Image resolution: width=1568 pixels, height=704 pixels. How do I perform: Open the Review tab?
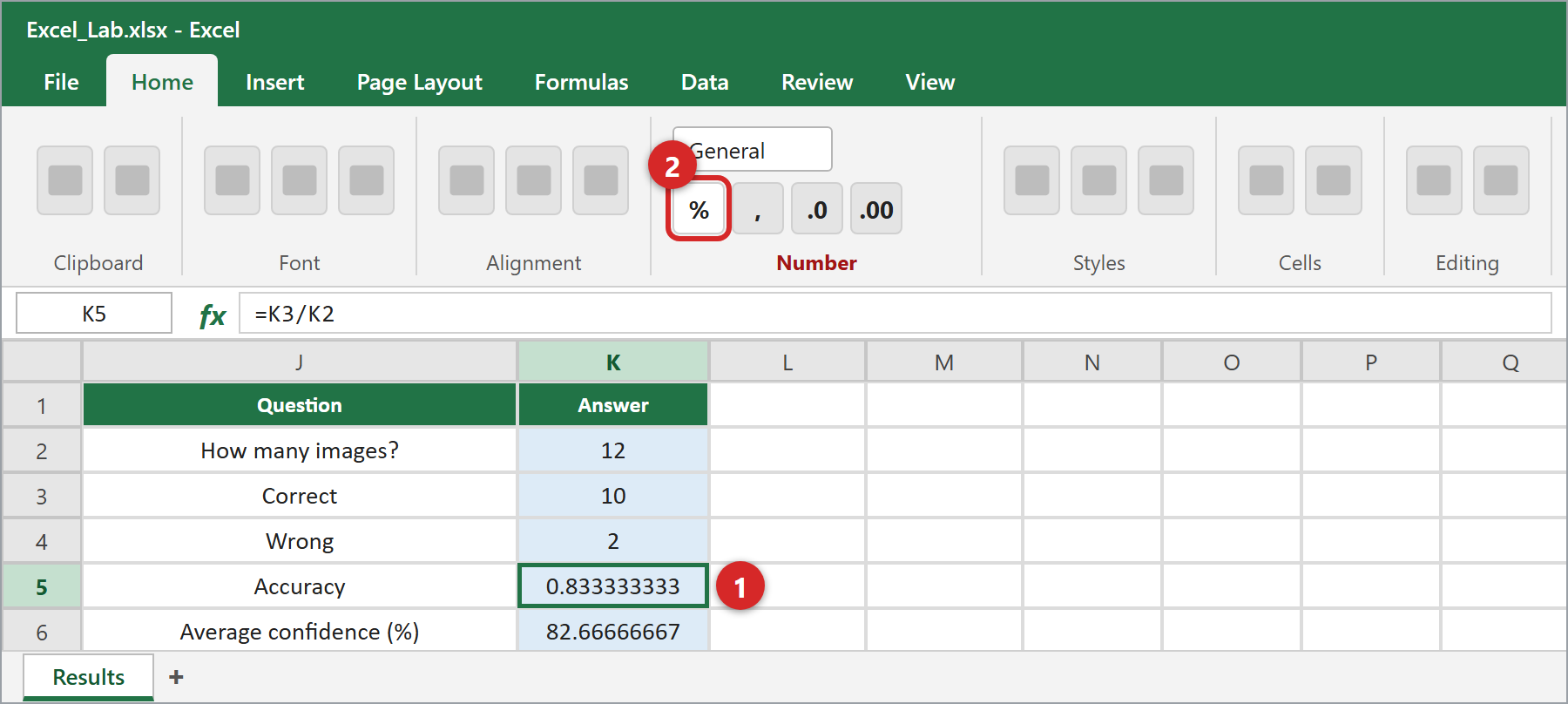click(x=817, y=82)
